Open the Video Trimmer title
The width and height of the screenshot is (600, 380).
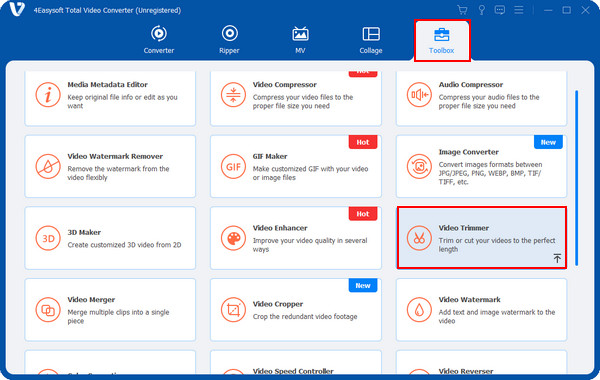tap(464, 228)
